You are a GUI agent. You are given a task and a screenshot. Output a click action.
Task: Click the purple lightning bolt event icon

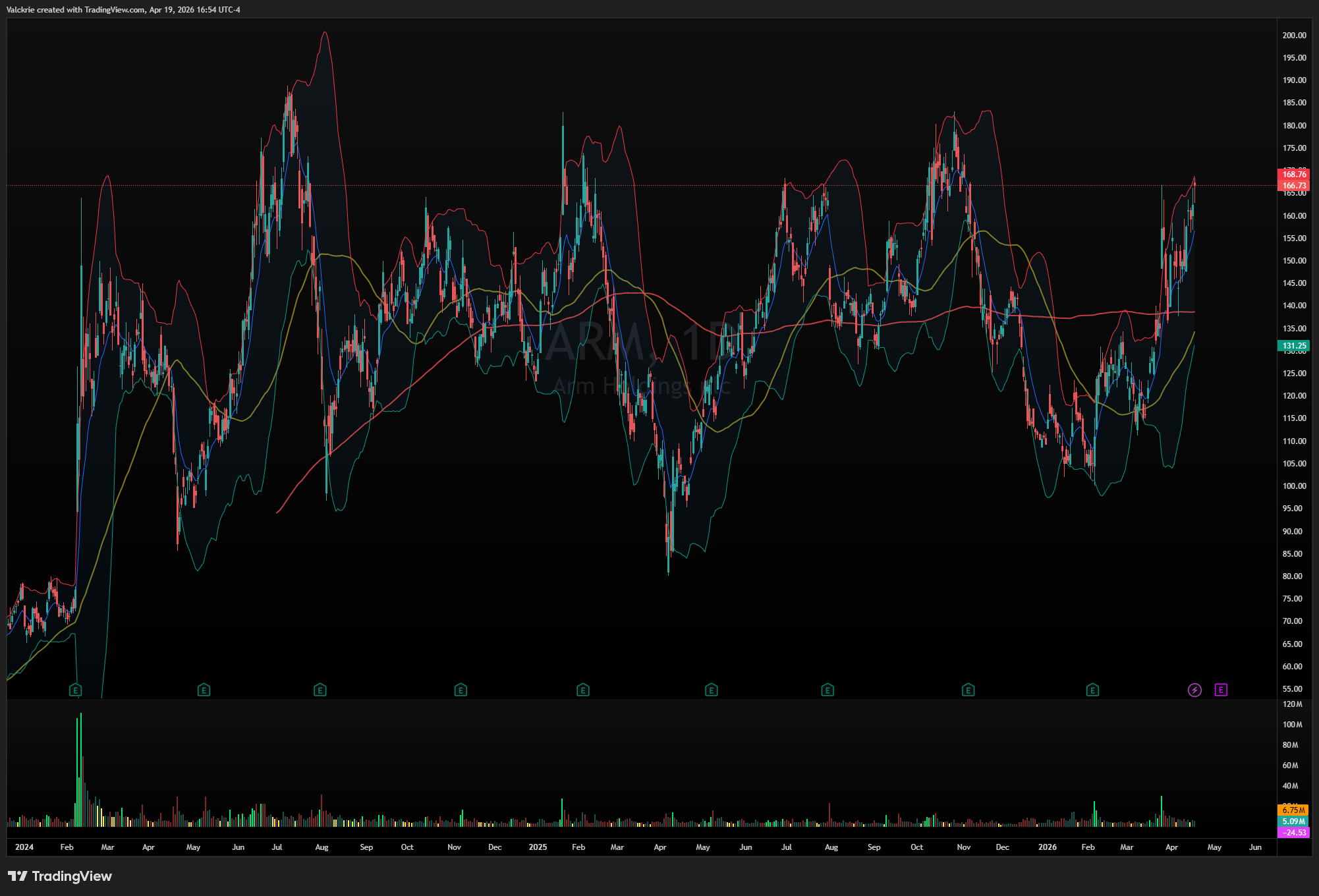pos(1194,690)
